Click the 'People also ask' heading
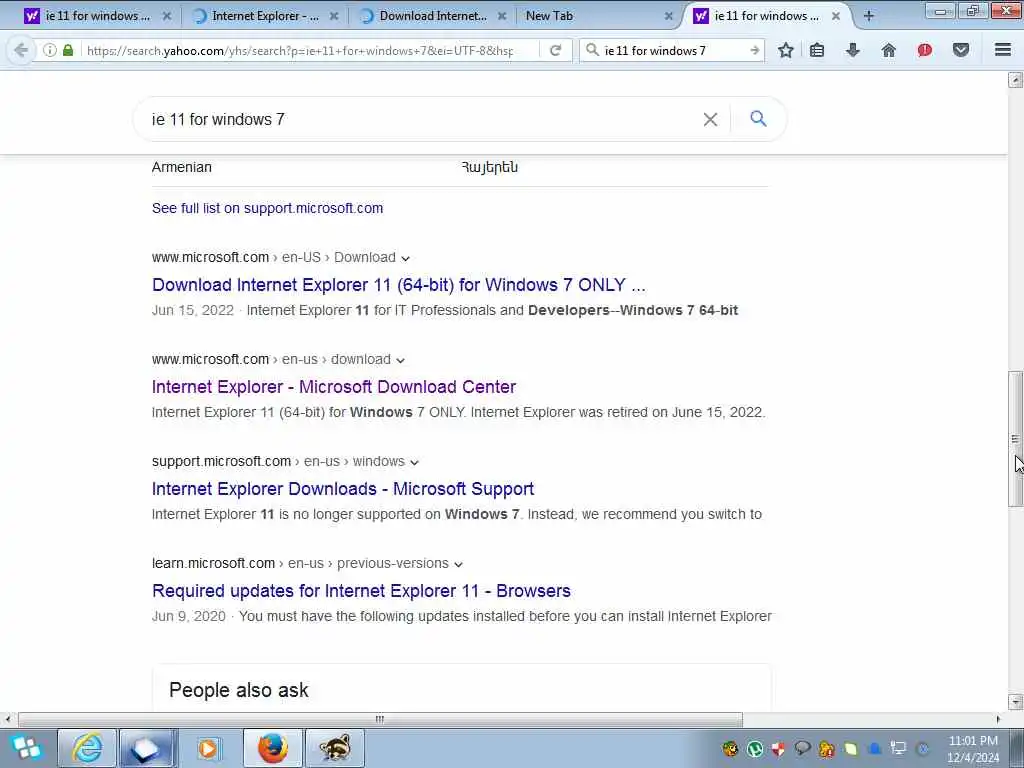Screen dimensions: 1024x768 (x=238, y=690)
